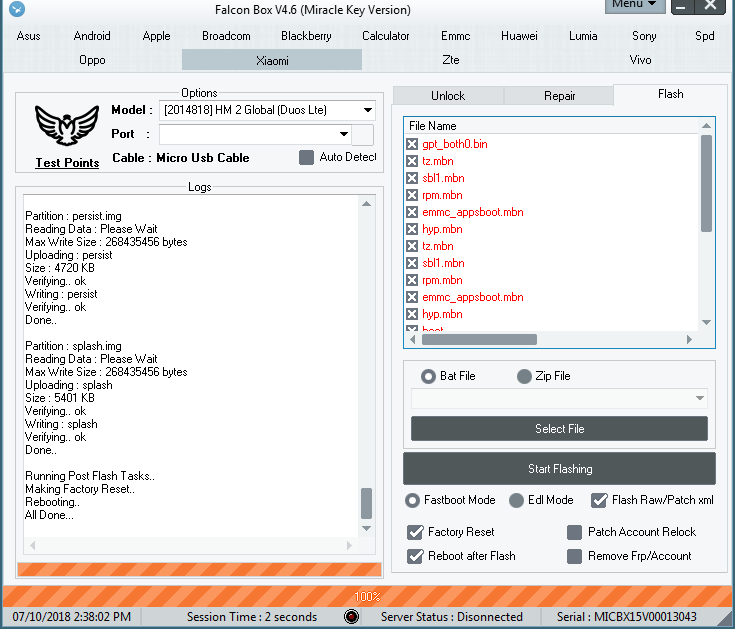Click the file list horizontal scrollbar thumb
Viewport: 735px width, 629px height.
[479, 339]
